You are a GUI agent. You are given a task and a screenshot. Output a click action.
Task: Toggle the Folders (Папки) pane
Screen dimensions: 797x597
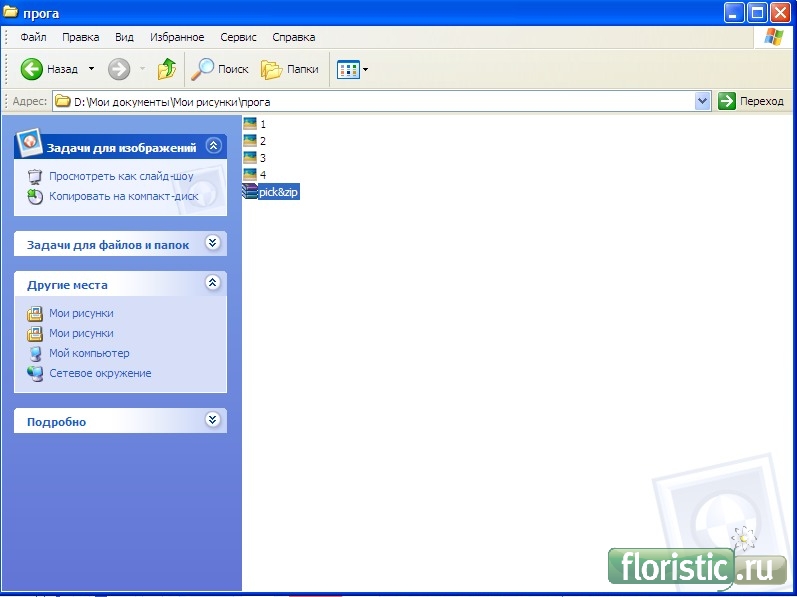pos(290,69)
